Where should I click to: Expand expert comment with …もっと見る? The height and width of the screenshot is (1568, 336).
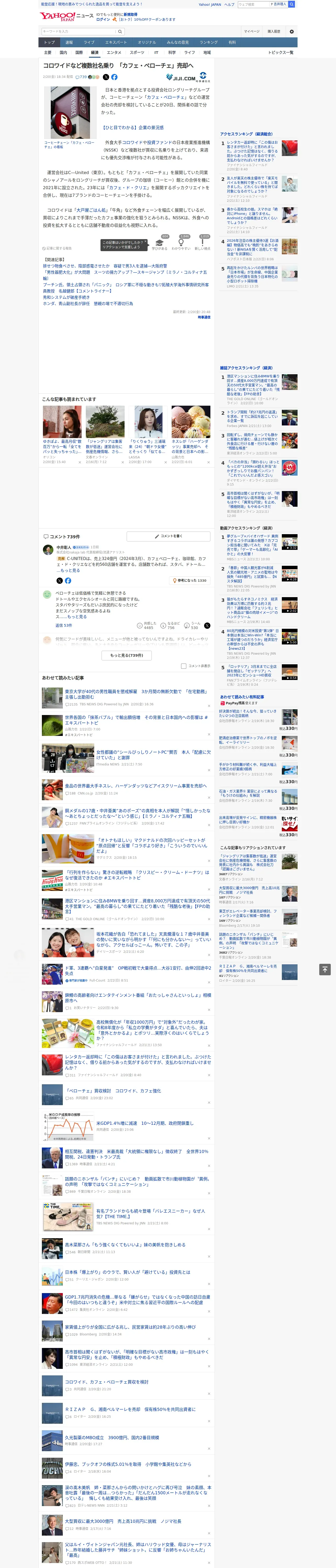(x=68, y=570)
